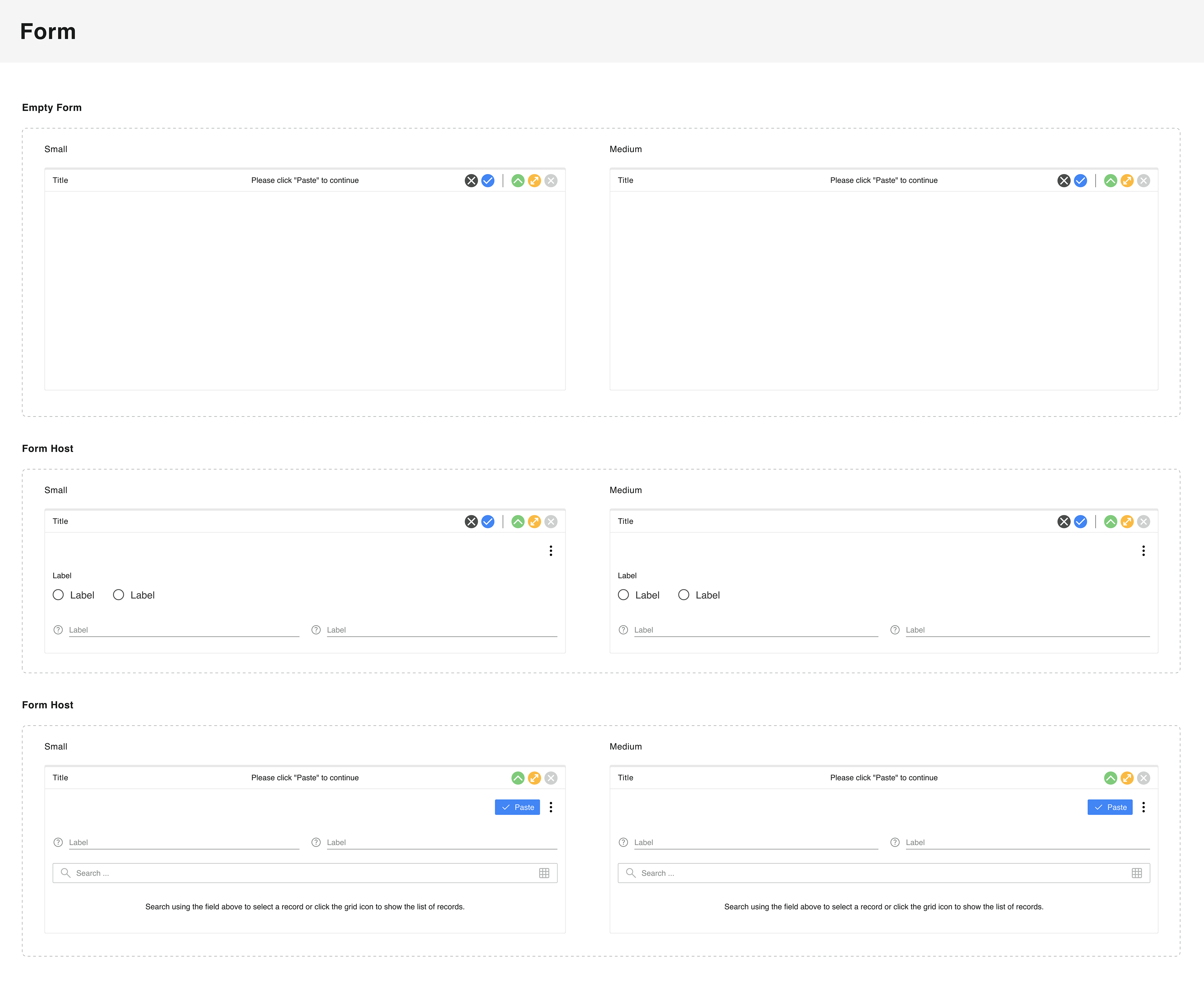The height and width of the screenshot is (990, 1204).
Task: Select second Label radio button in Form Host Small
Action: (x=119, y=595)
